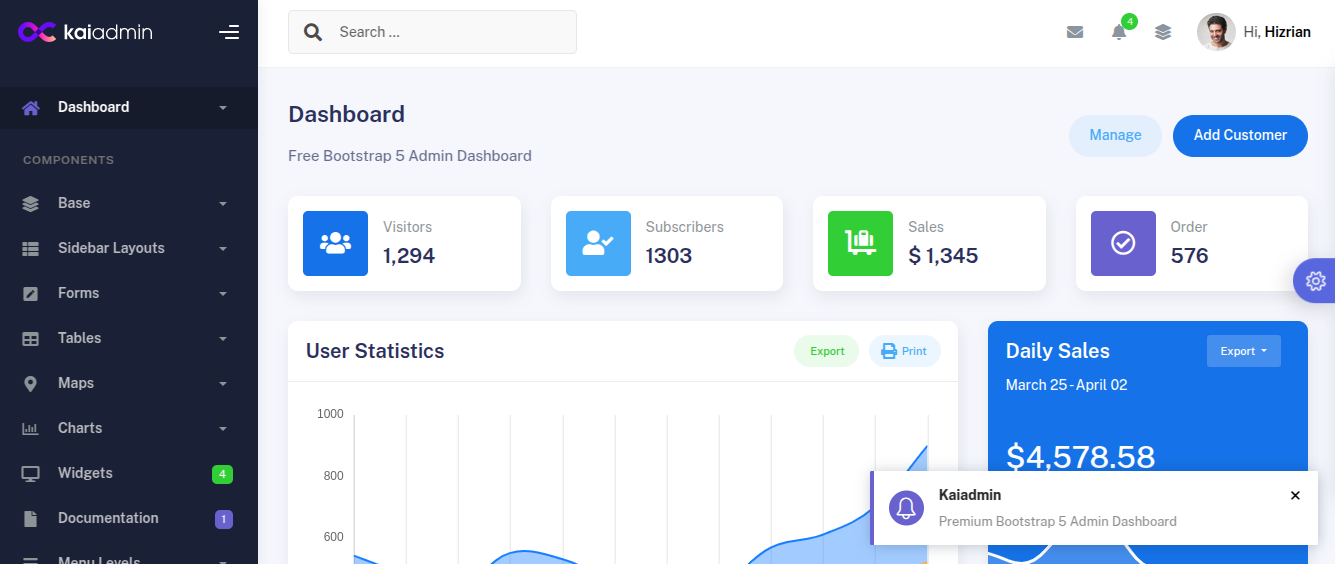
Task: Click the Add Customer button
Action: pos(1240,136)
